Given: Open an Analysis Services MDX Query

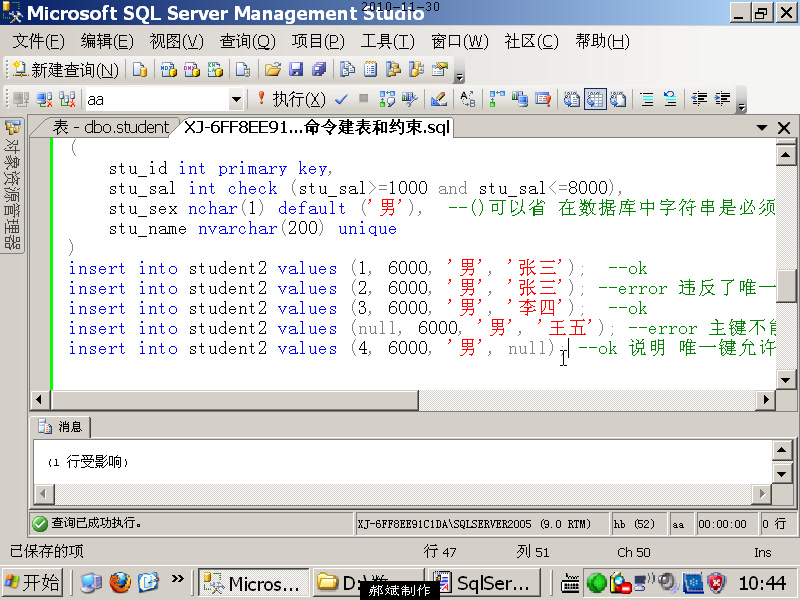Looking at the screenshot, I should tap(168, 69).
